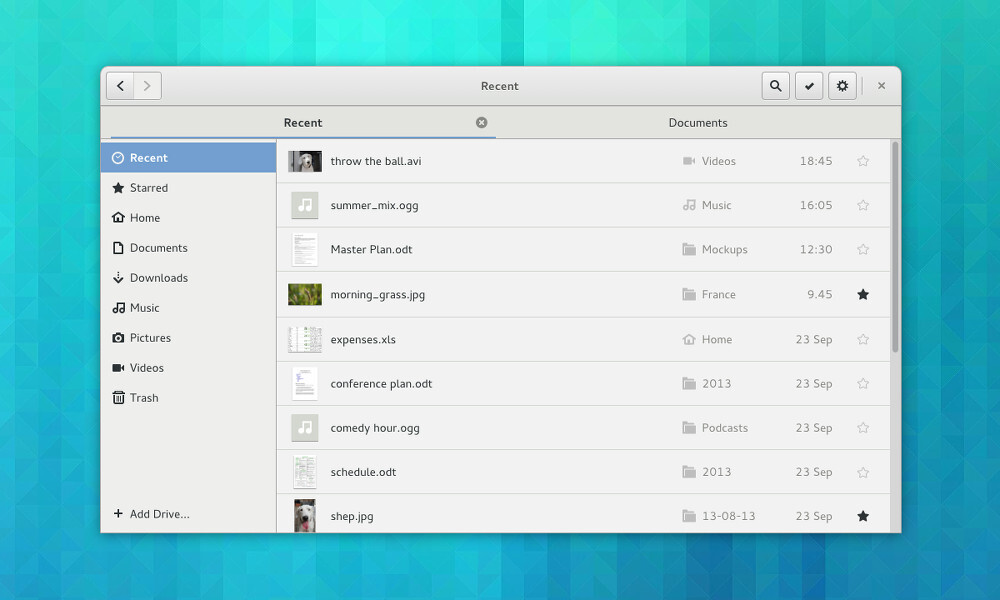
Task: Select the Recent clock icon in sidebar
Action: click(119, 157)
